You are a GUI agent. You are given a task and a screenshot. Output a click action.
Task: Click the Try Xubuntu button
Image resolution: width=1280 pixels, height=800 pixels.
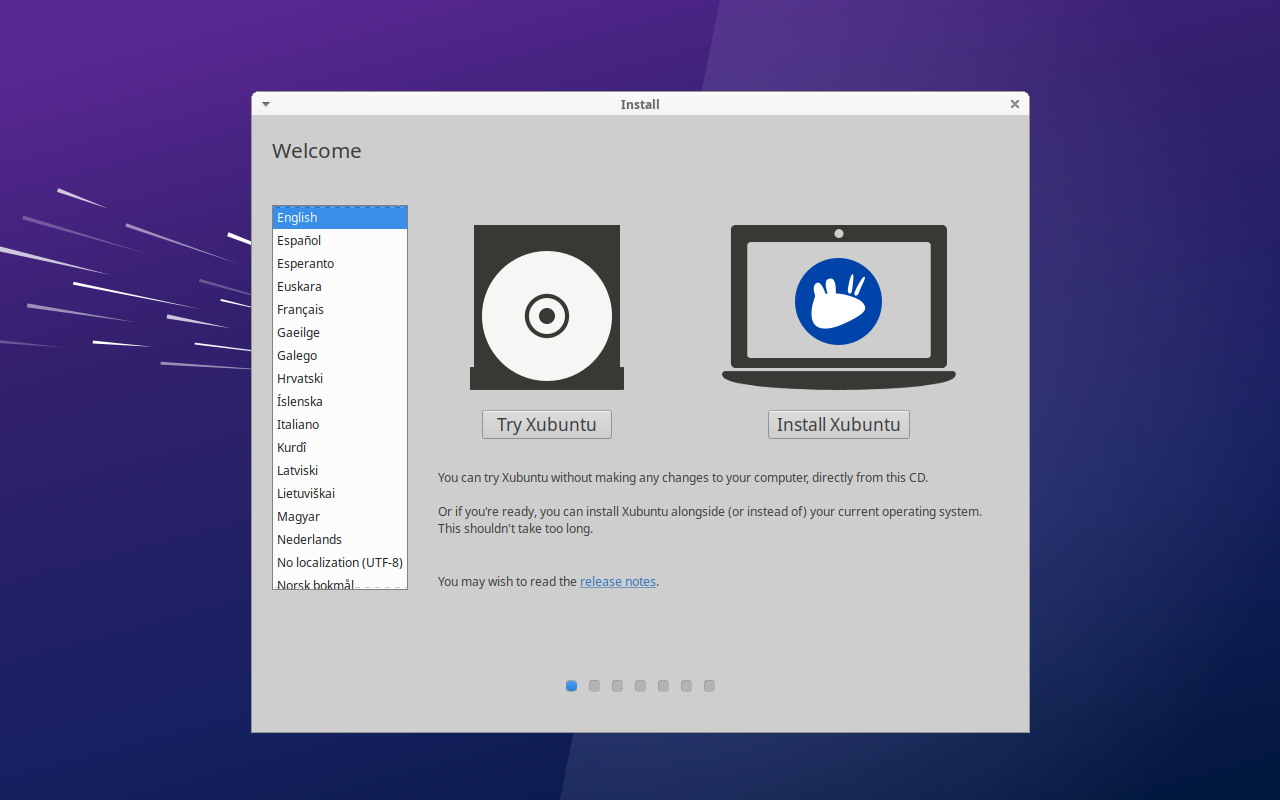coord(547,424)
